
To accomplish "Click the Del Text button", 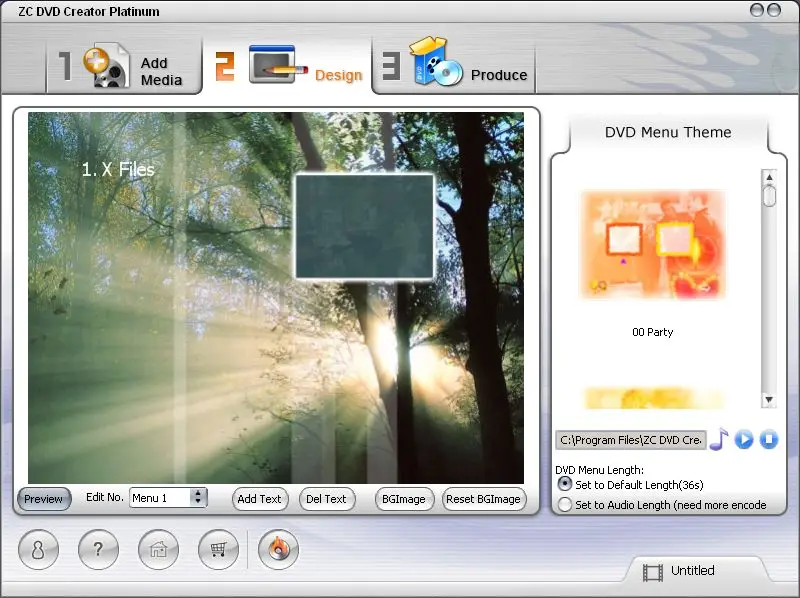I will tap(326, 499).
